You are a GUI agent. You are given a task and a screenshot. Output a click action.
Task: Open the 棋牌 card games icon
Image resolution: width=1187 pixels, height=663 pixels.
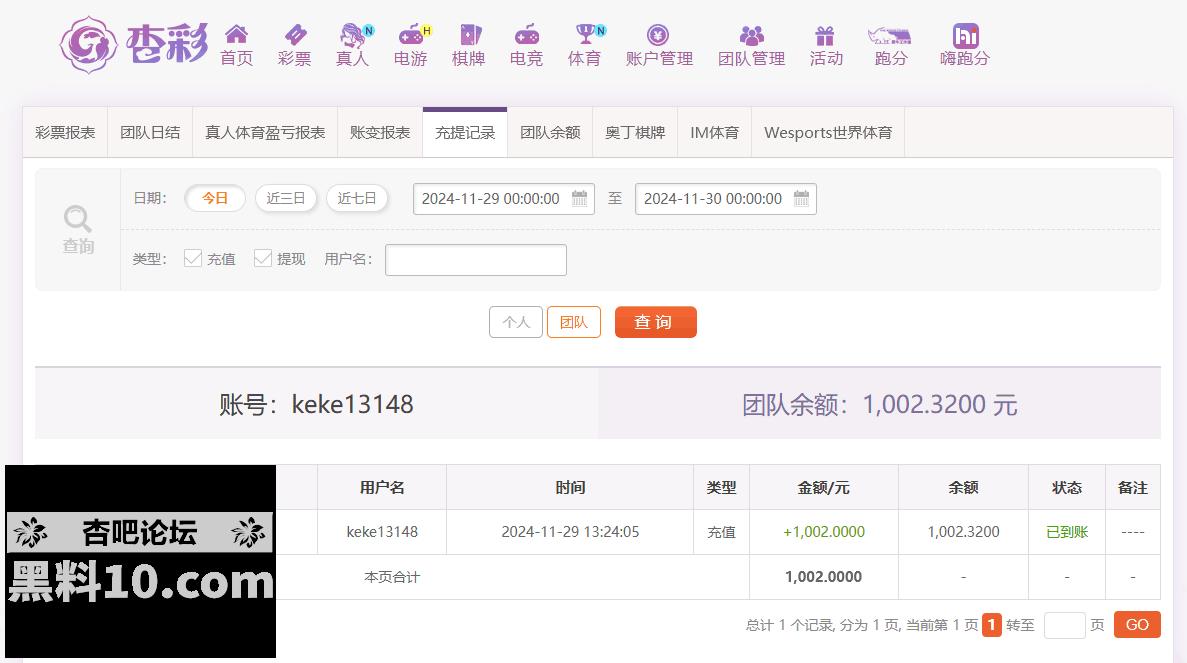[x=468, y=36]
